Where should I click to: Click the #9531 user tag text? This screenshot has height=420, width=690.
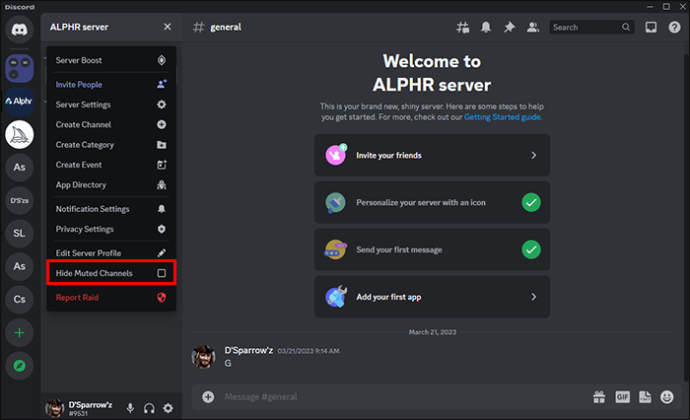[78, 414]
